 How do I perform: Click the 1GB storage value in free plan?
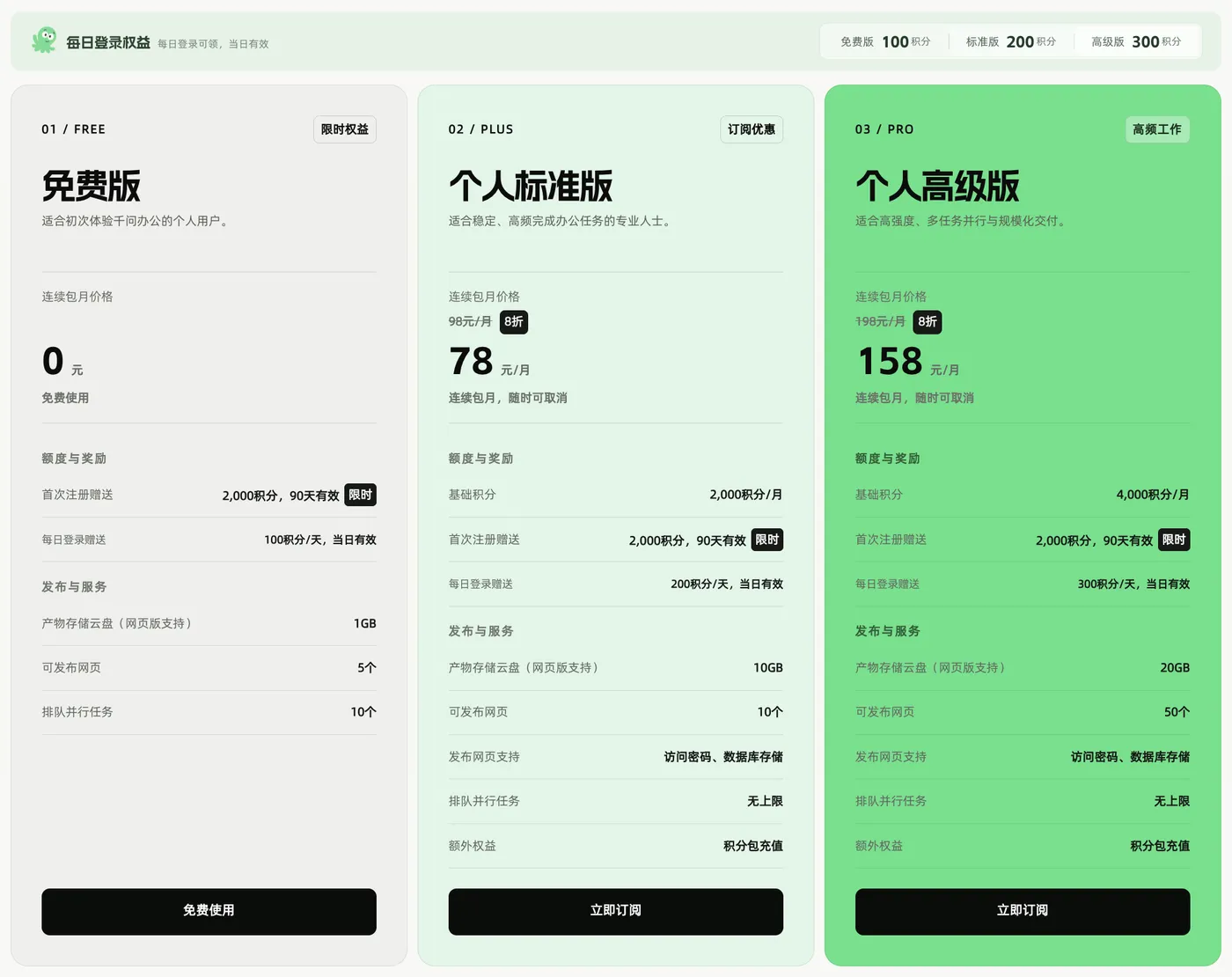click(x=365, y=623)
